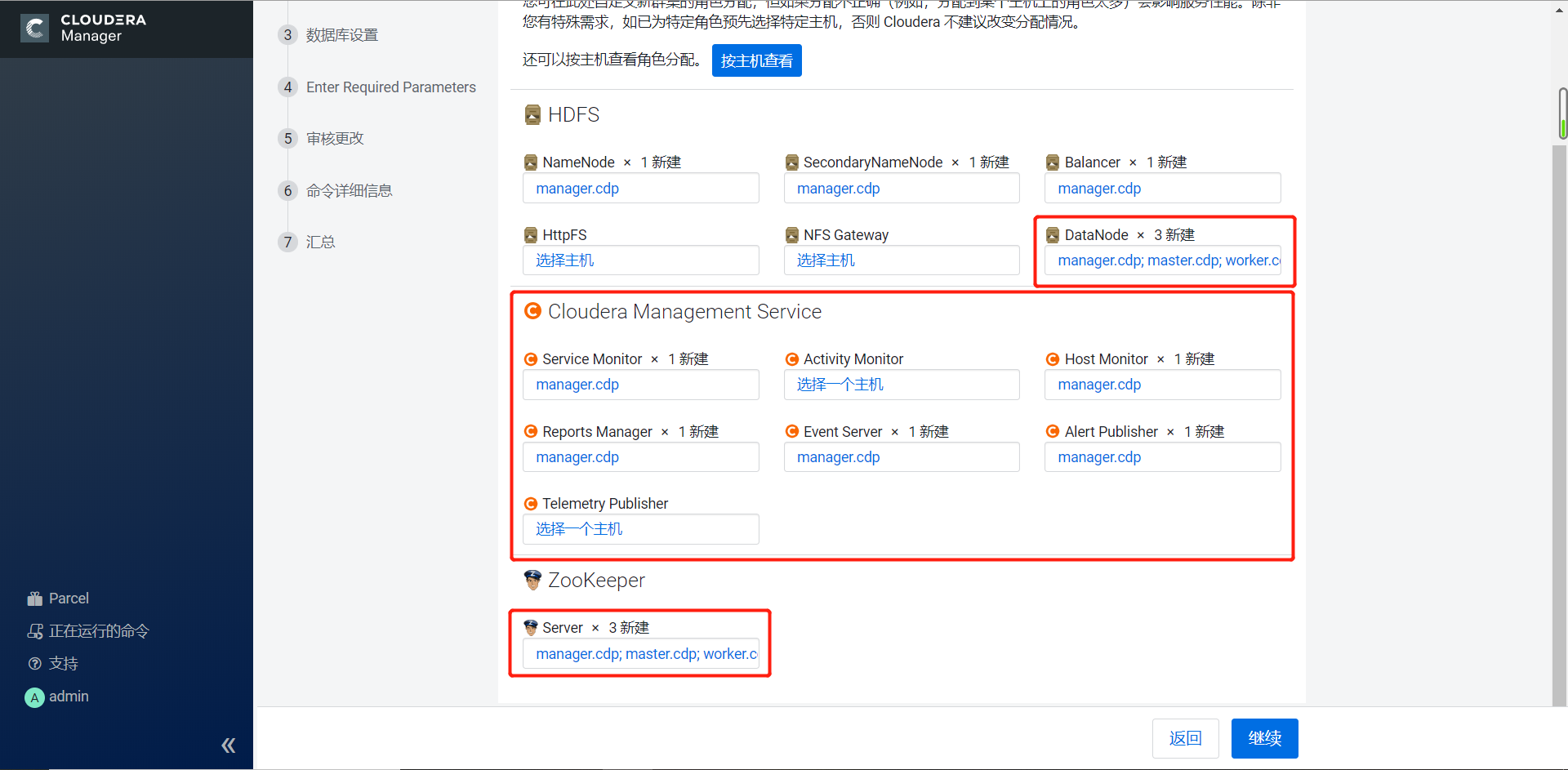Image resolution: width=1568 pixels, height=770 pixels.
Task: Click 返回 to go back
Action: coord(1185,738)
